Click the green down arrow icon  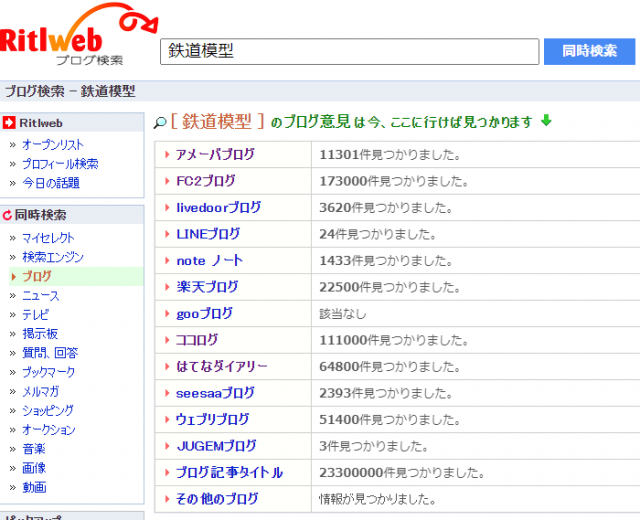546,120
